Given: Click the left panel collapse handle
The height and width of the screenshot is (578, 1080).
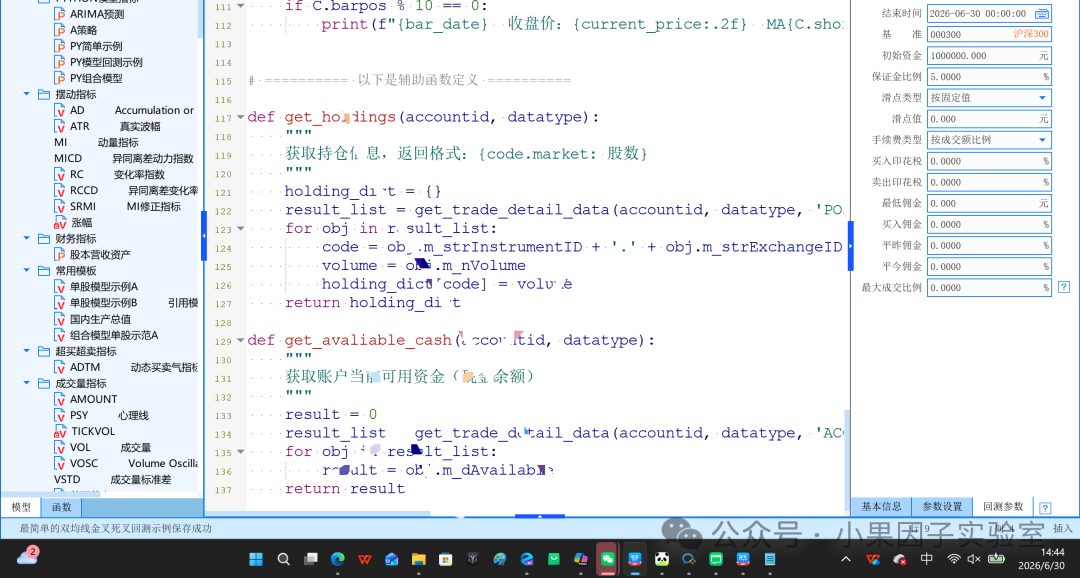Looking at the screenshot, I should (x=203, y=236).
